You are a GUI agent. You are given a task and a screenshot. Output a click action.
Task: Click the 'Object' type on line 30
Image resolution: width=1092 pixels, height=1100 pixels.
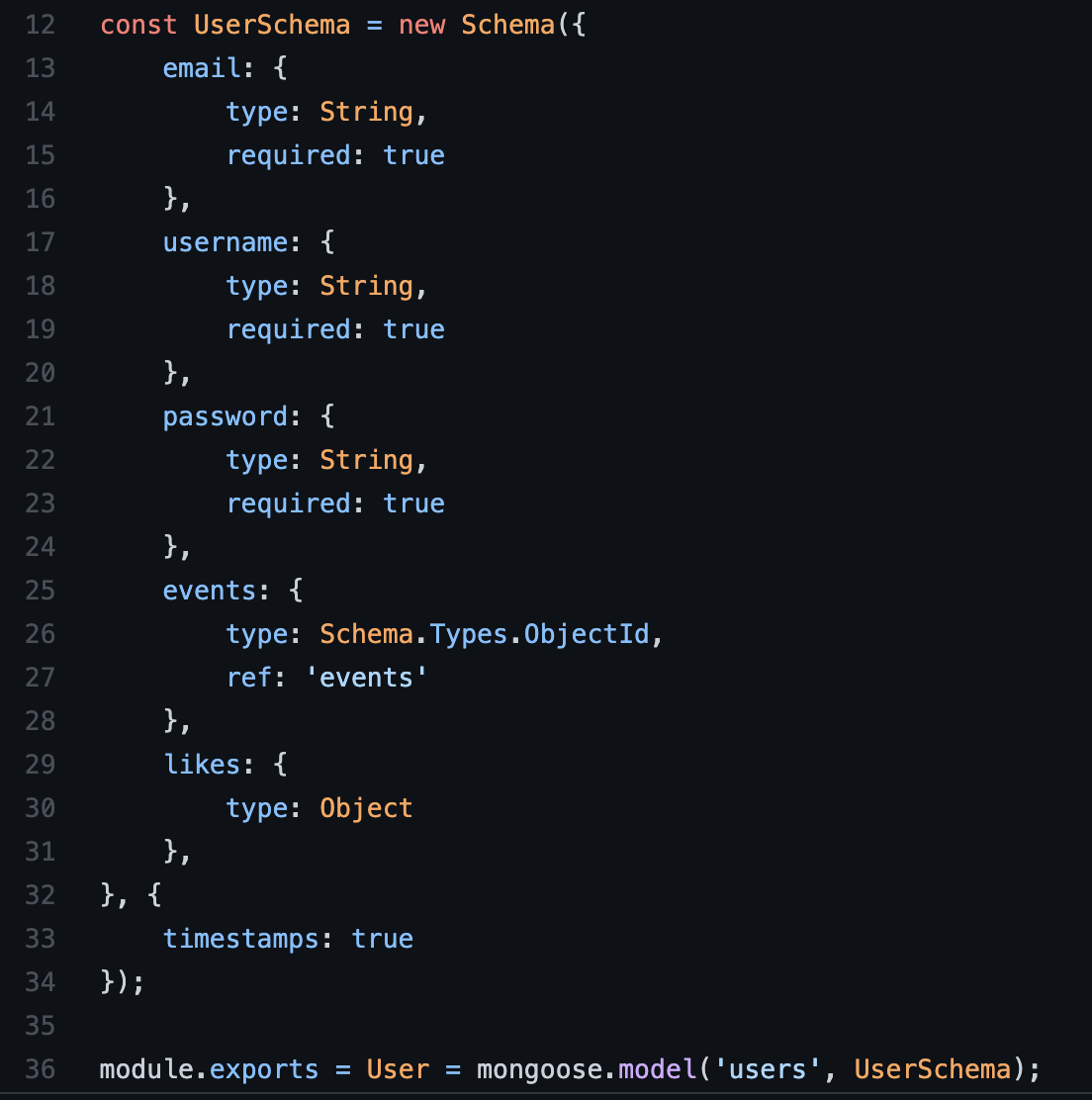pyautogui.click(x=366, y=808)
